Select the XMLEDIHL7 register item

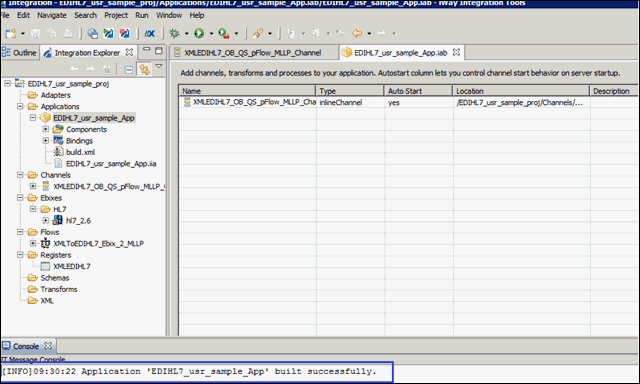coord(72,266)
